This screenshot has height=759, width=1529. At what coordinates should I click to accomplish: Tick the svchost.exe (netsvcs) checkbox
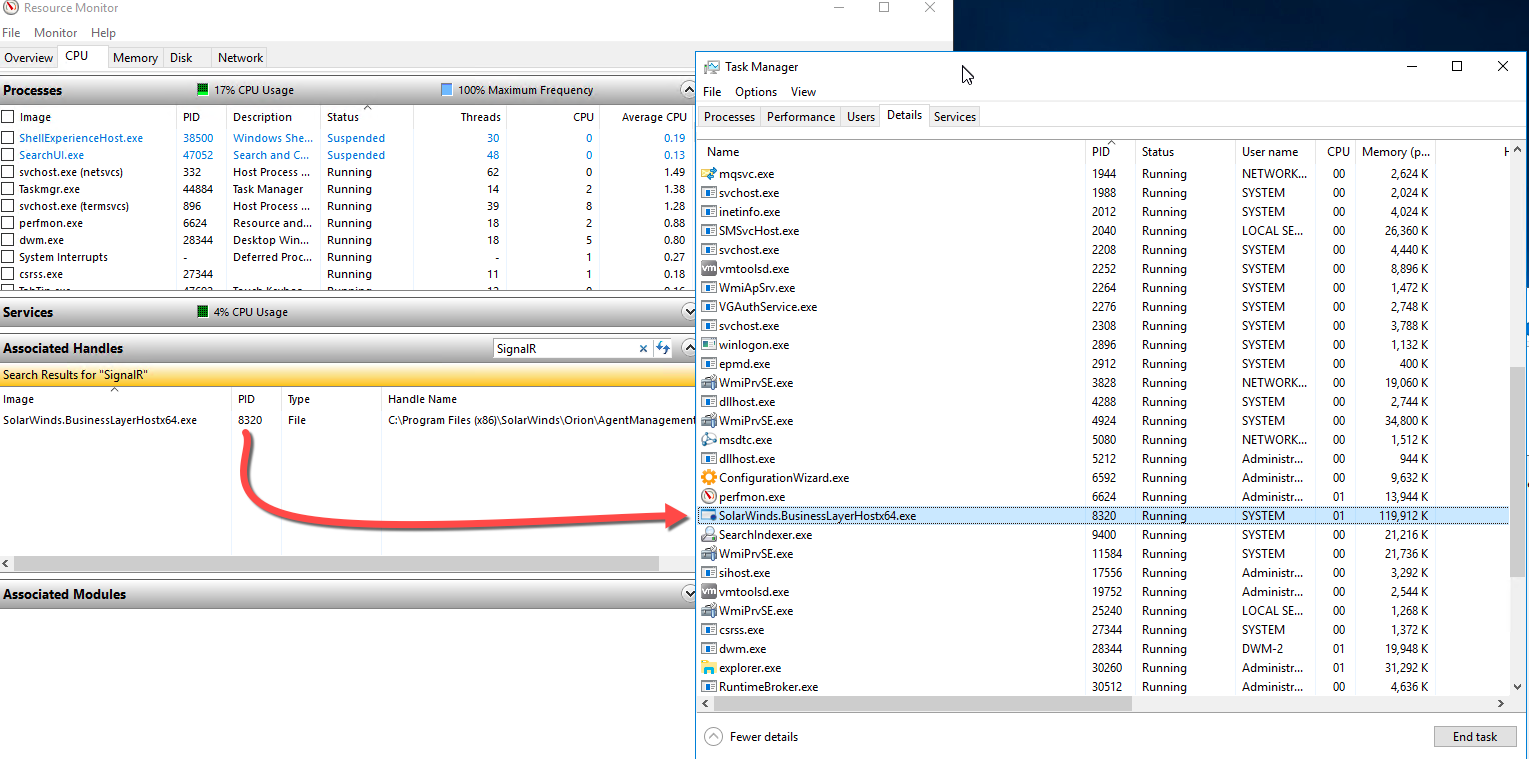tap(8, 172)
